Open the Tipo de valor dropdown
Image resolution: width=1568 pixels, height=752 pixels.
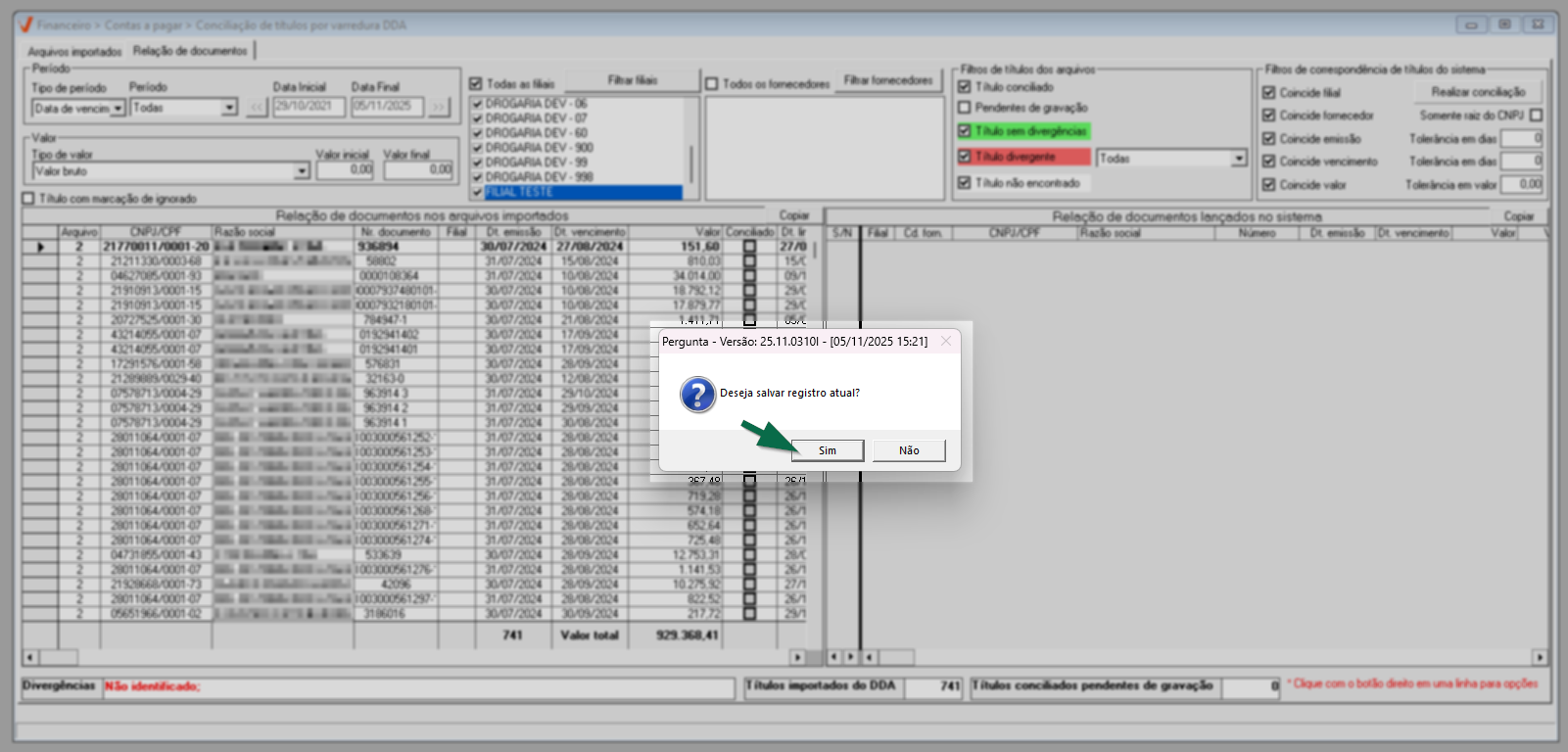302,171
